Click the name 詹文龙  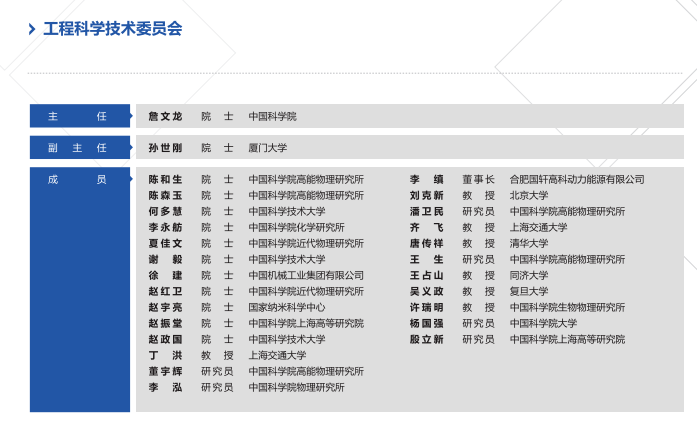tap(165, 116)
